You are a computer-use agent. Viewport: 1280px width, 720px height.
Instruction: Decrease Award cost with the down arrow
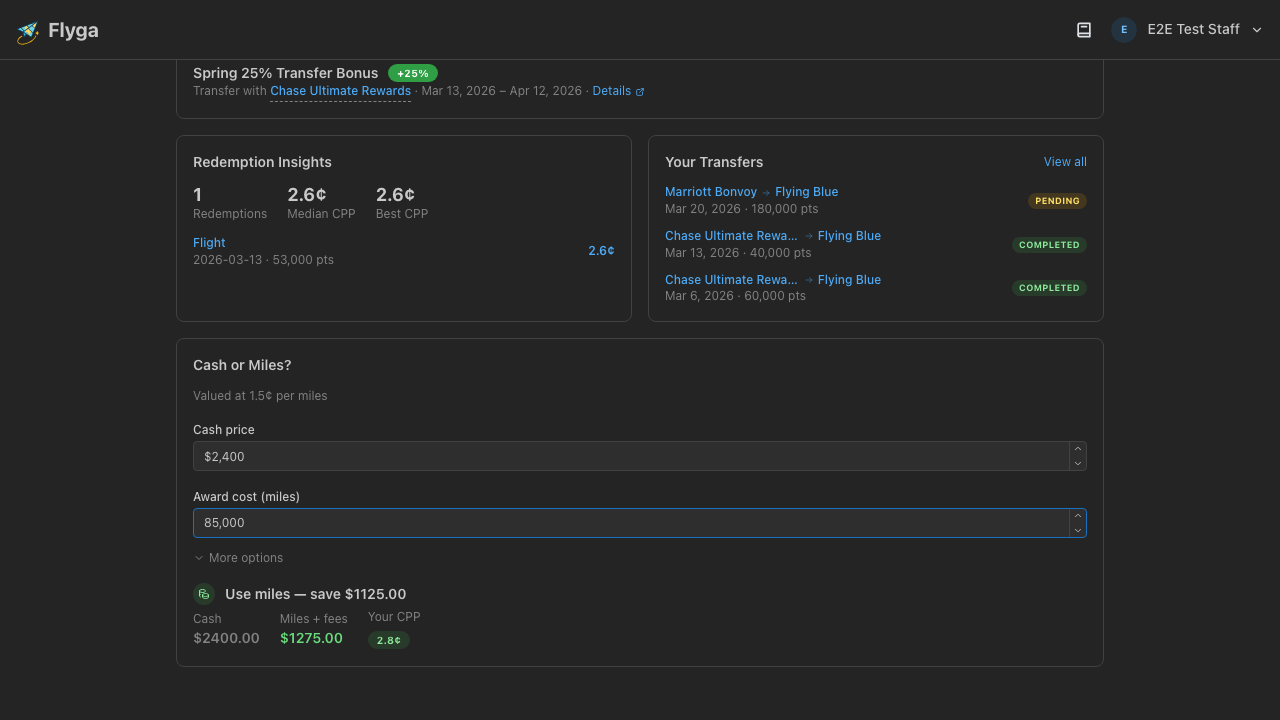tap(1078, 530)
